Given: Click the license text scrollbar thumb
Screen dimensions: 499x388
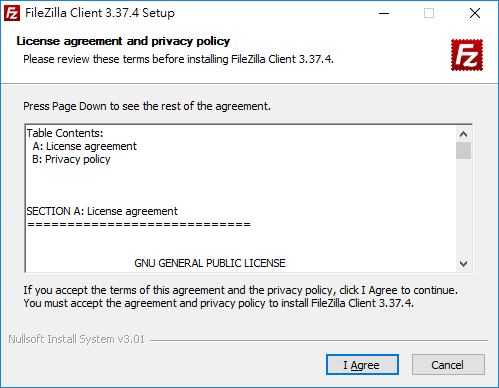Looking at the screenshot, I should (463, 151).
